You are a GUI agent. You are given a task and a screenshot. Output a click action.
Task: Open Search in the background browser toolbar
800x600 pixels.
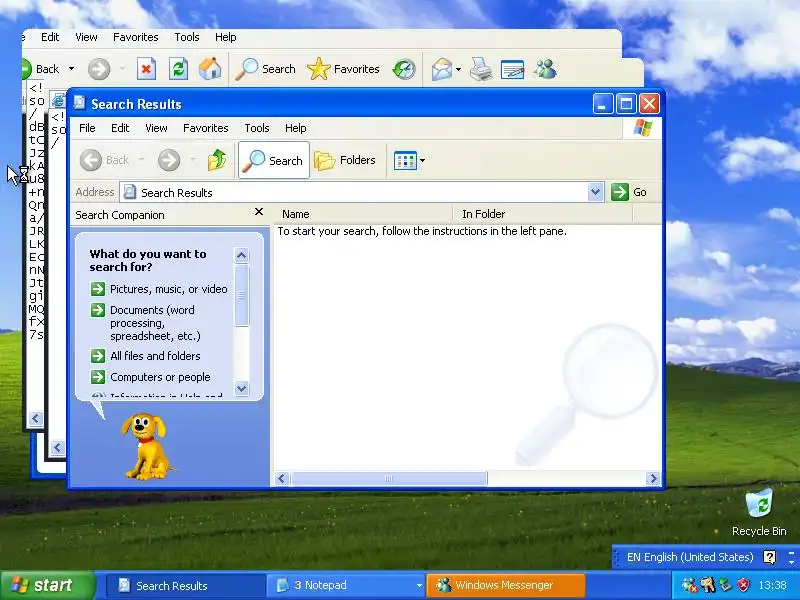pos(266,69)
